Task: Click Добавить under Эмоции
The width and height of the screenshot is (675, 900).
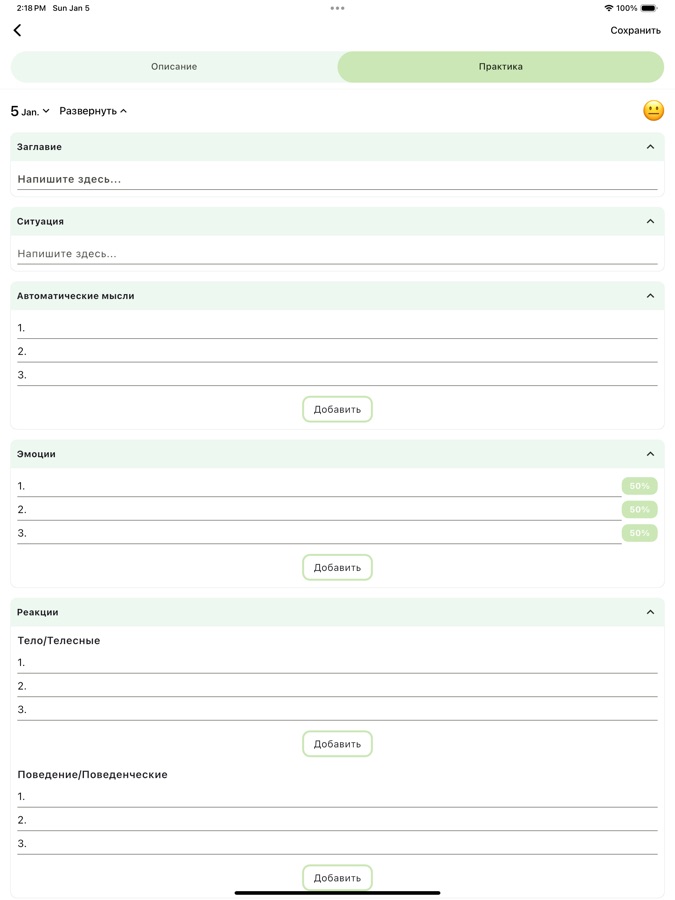Action: pyautogui.click(x=337, y=567)
